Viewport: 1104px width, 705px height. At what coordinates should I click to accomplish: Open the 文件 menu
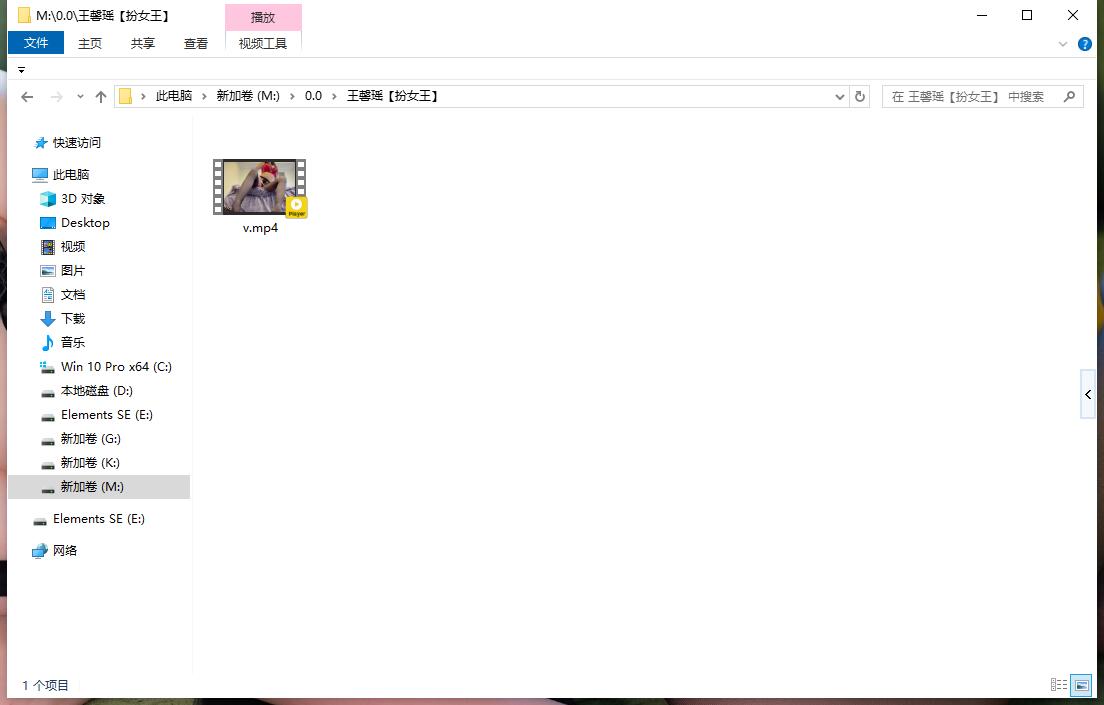[36, 43]
